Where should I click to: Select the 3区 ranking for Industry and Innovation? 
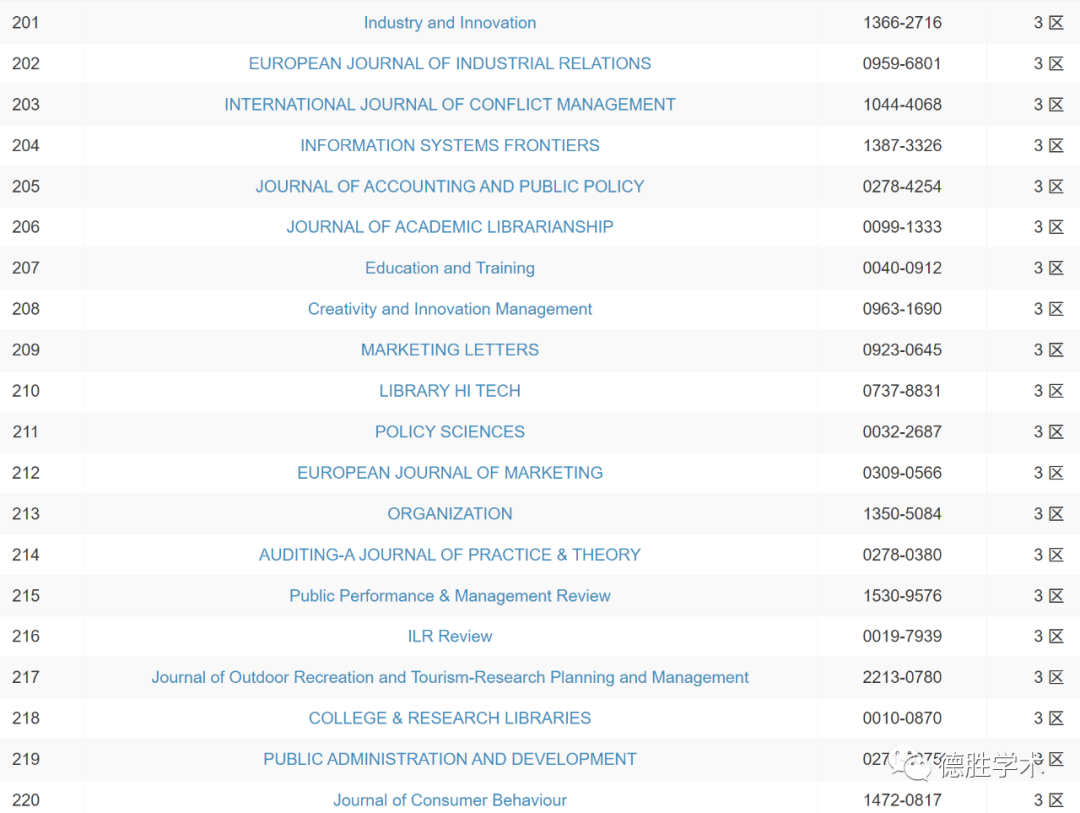(1049, 23)
